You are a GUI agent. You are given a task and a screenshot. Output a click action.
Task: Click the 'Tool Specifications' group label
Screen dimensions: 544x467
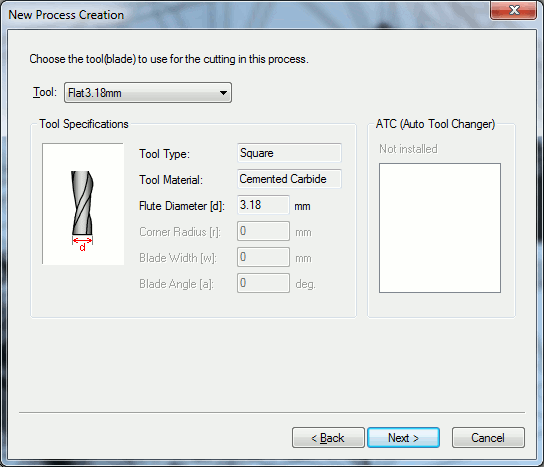point(84,124)
